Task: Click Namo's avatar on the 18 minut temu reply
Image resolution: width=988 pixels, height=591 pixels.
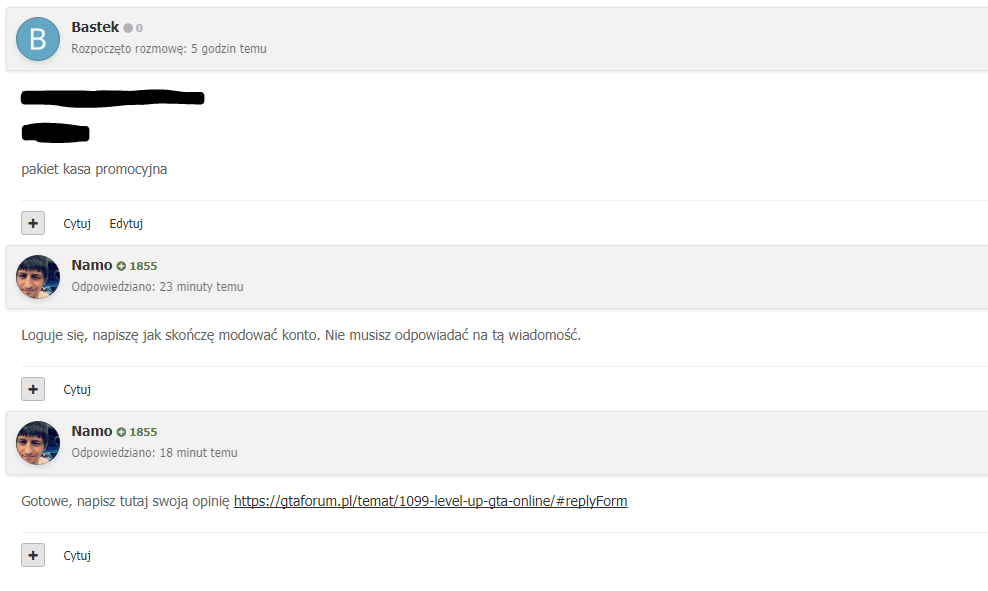Action: coord(38,443)
